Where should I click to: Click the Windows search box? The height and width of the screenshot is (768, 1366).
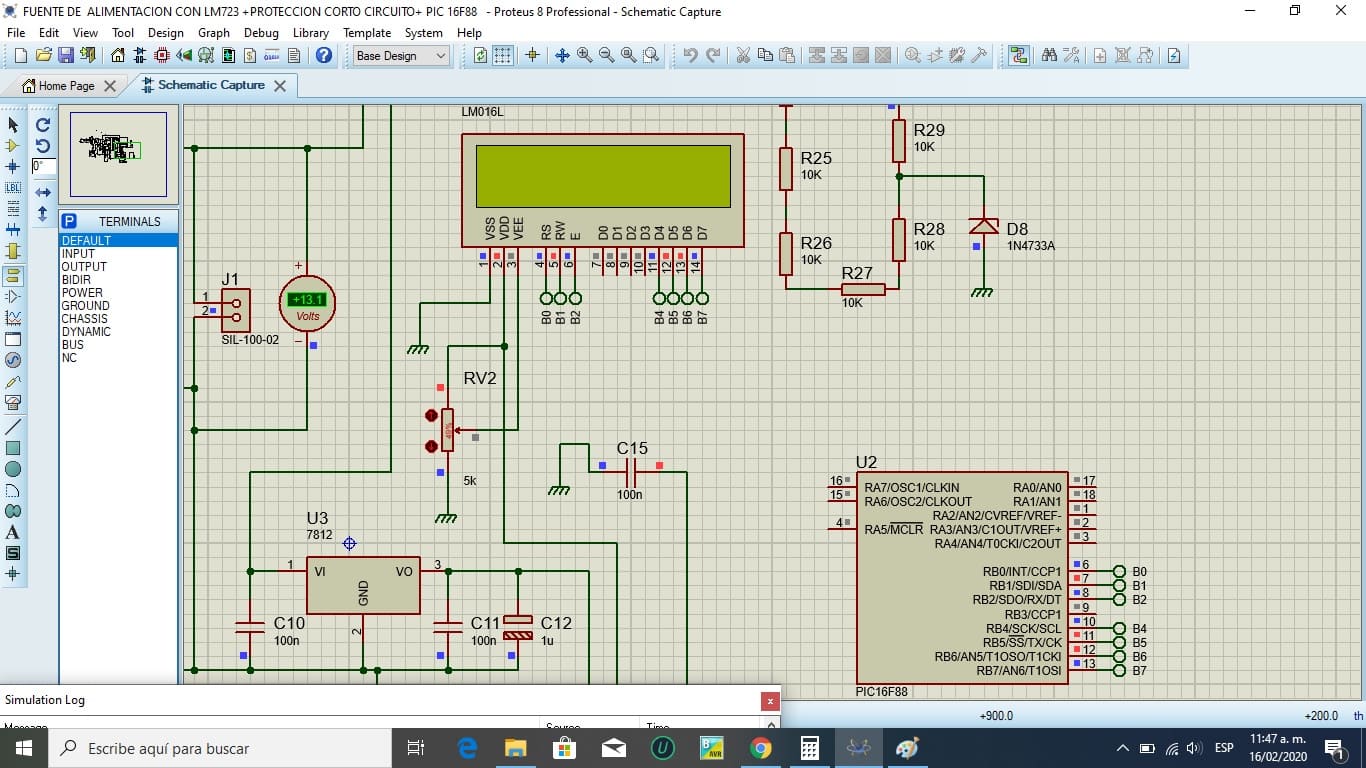point(220,748)
